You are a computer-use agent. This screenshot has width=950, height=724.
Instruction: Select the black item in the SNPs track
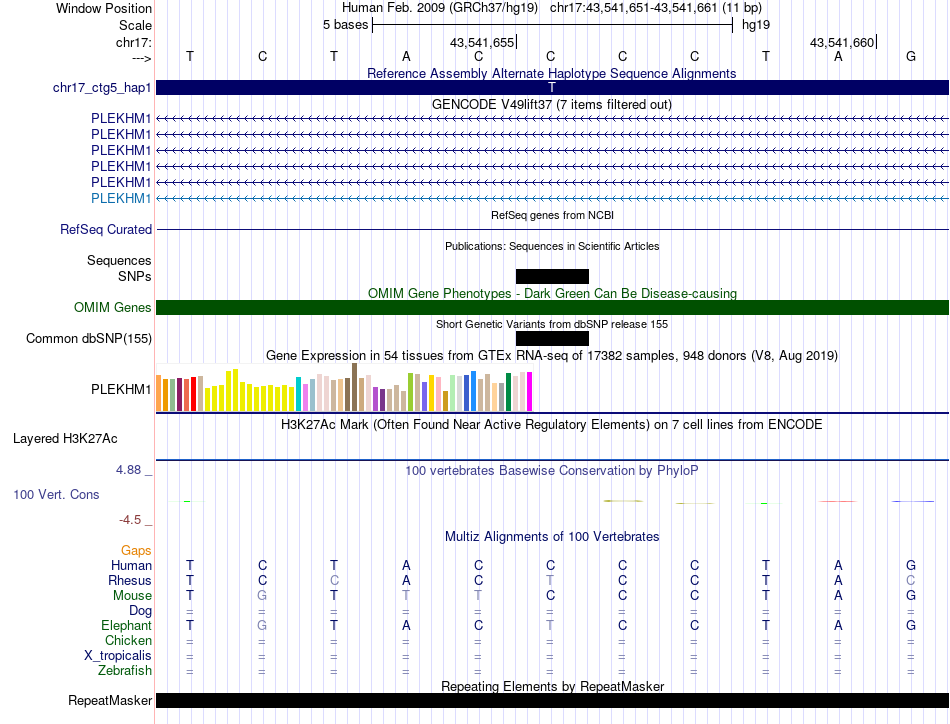552,276
